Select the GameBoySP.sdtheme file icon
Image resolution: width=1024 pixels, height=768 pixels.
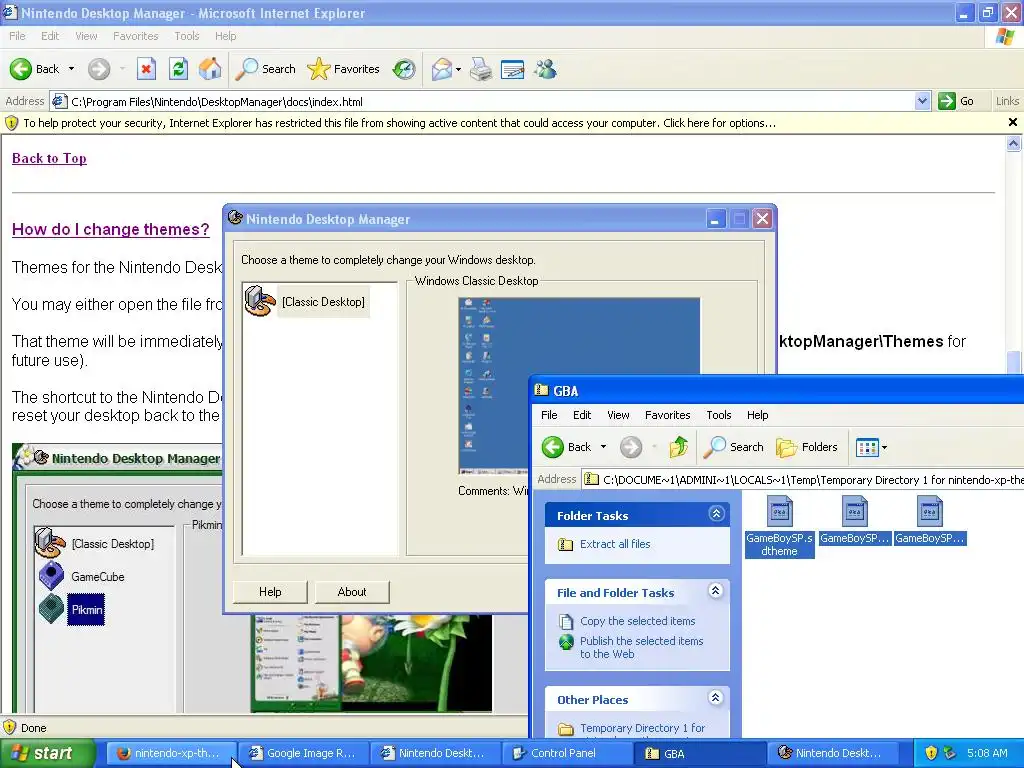(780, 511)
